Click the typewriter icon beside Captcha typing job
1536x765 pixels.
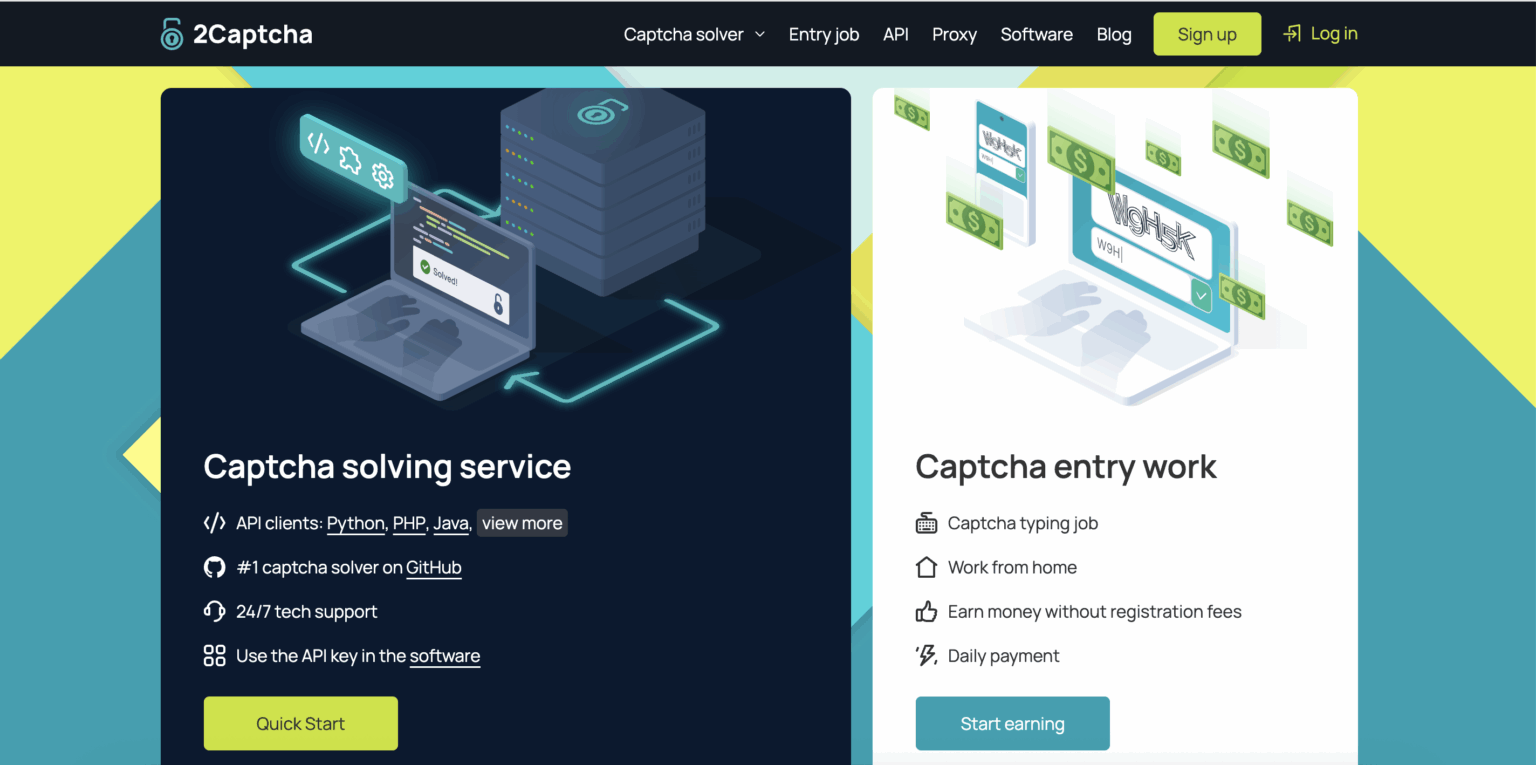click(925, 522)
